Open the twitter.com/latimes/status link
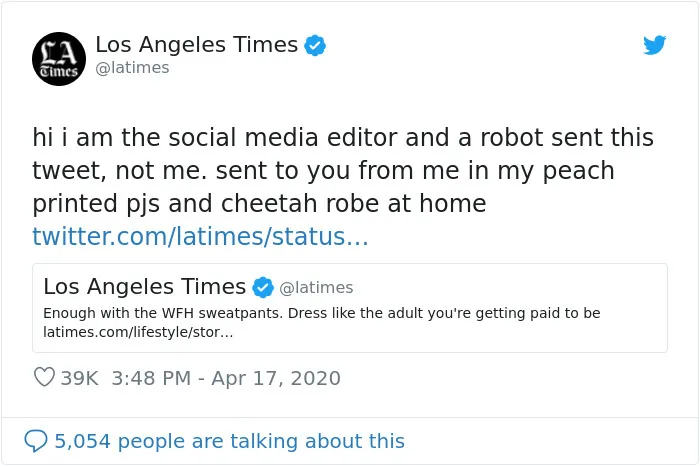This screenshot has height=466, width=700. [200, 236]
